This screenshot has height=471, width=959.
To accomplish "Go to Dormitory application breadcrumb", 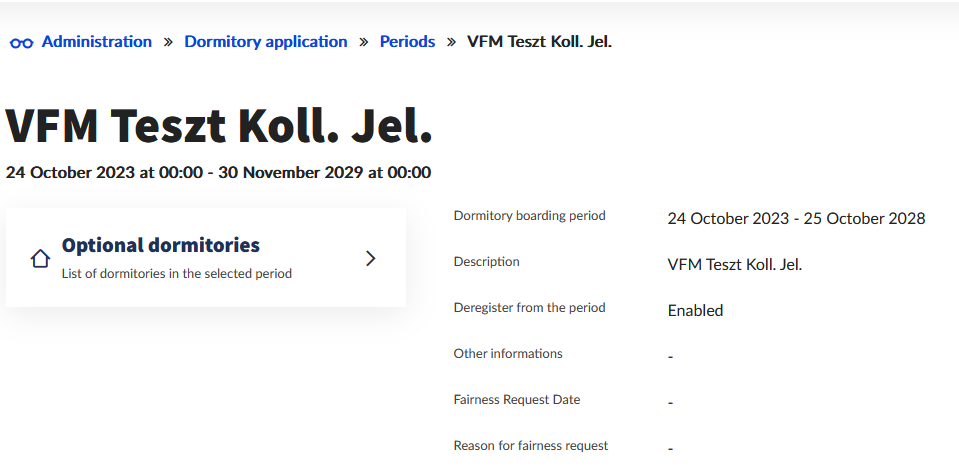I will [x=266, y=42].
